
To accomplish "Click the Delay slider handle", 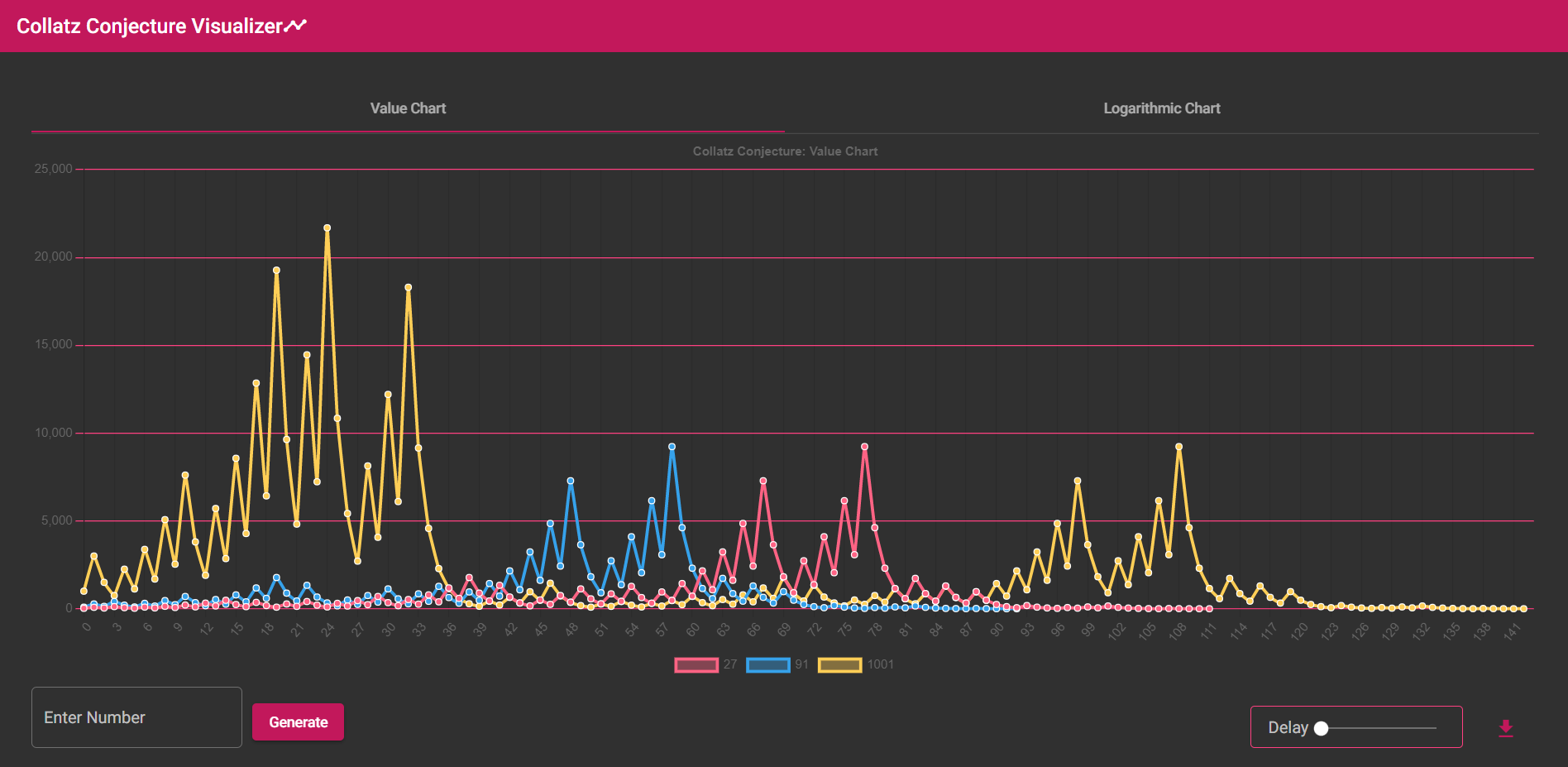I will point(1322,728).
